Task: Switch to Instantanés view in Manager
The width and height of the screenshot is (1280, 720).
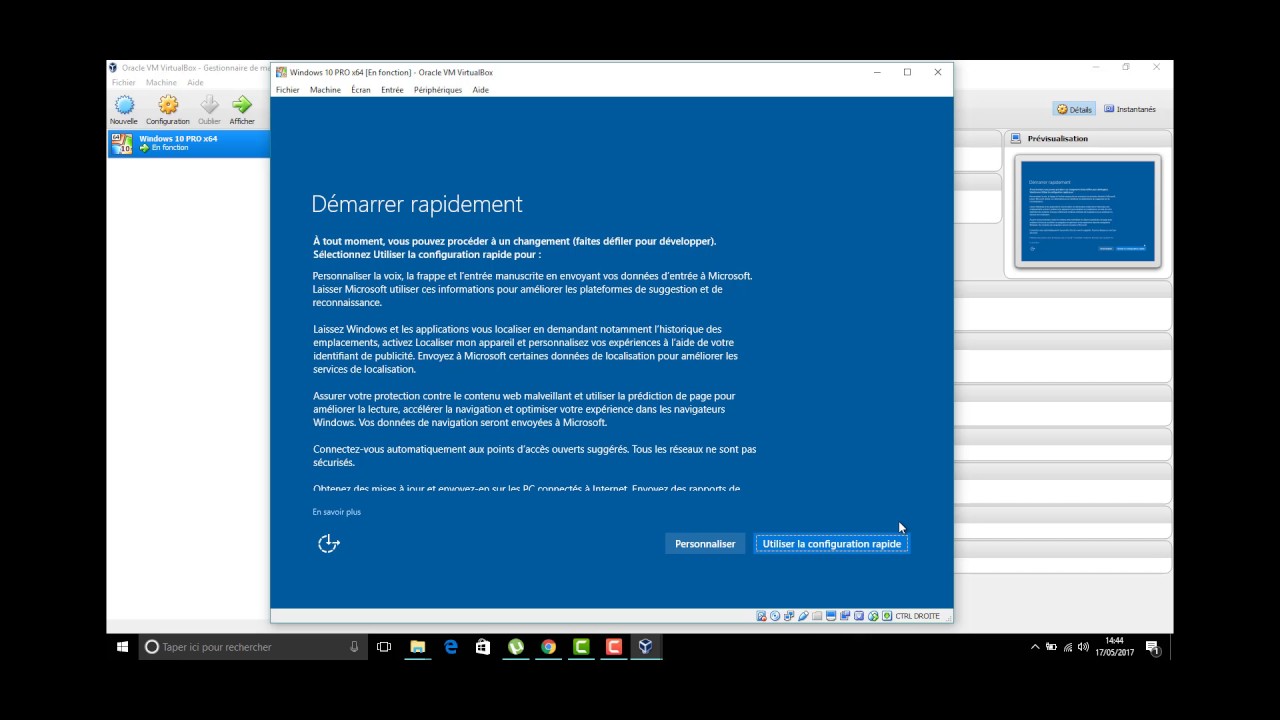Action: [1130, 109]
